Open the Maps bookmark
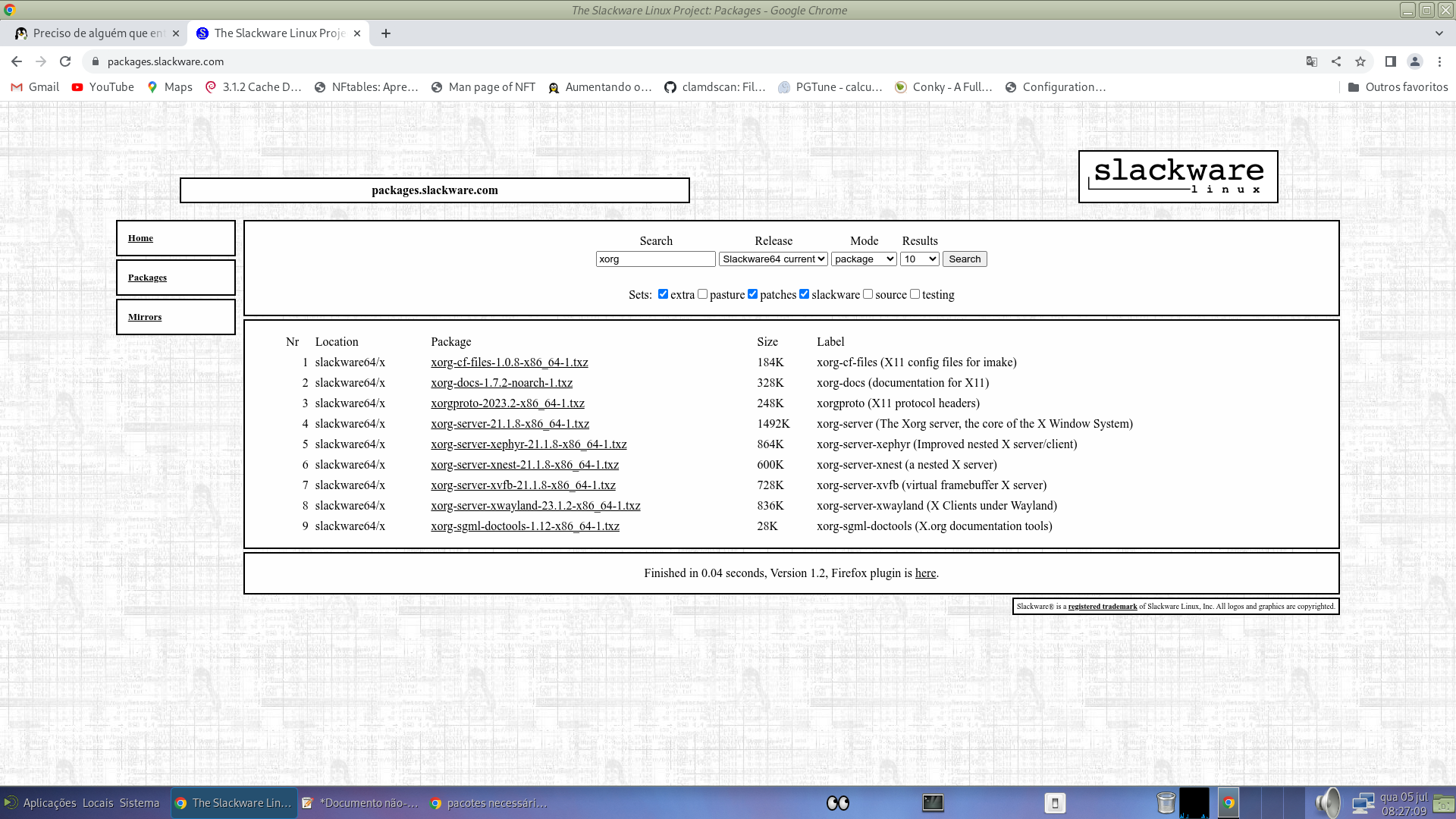This screenshot has width=1456, height=819. [170, 87]
